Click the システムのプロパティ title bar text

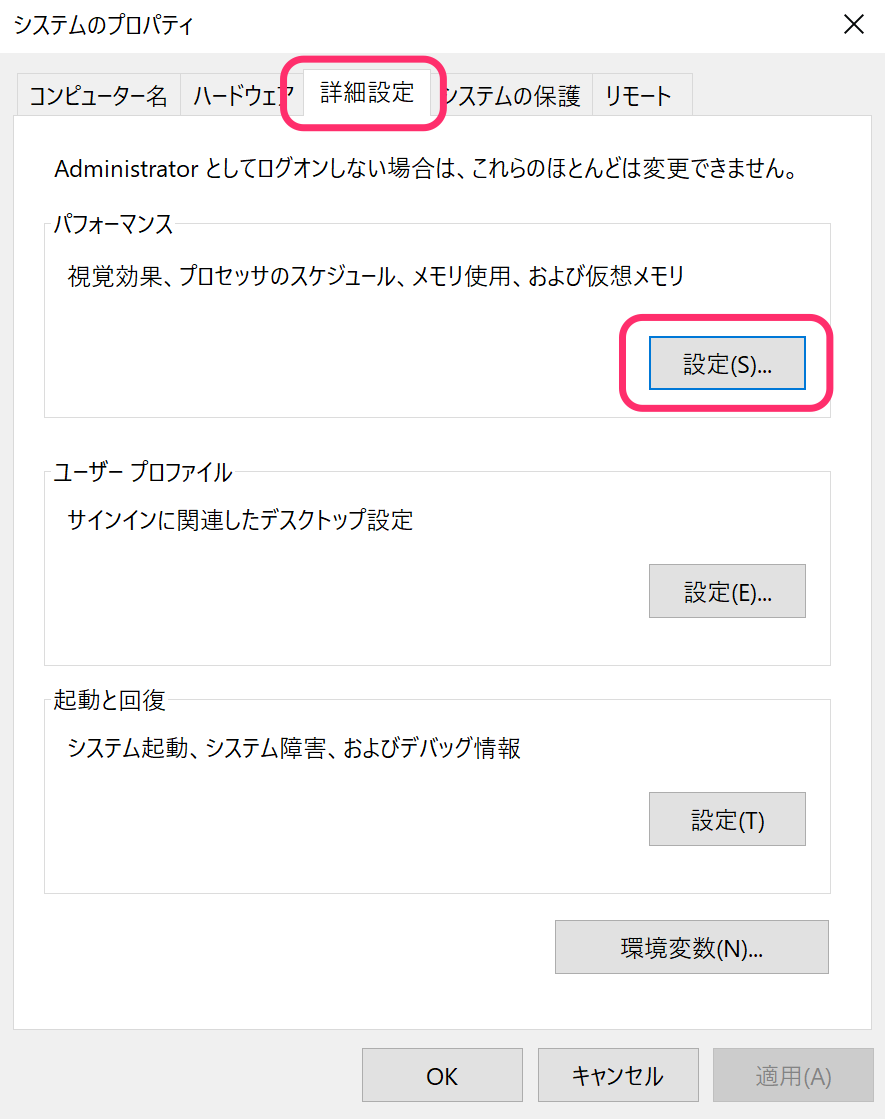click(103, 25)
